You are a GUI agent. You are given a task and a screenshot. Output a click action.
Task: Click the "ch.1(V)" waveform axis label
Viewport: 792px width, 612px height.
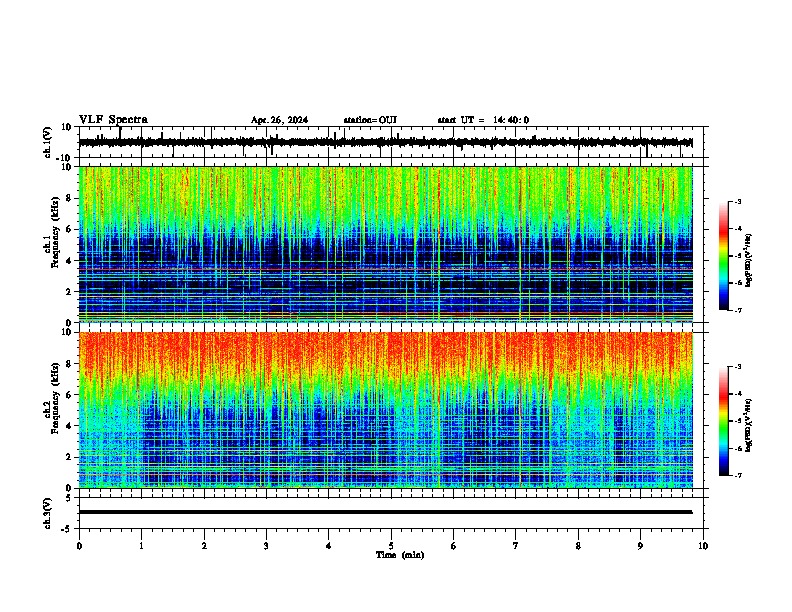(x=48, y=142)
